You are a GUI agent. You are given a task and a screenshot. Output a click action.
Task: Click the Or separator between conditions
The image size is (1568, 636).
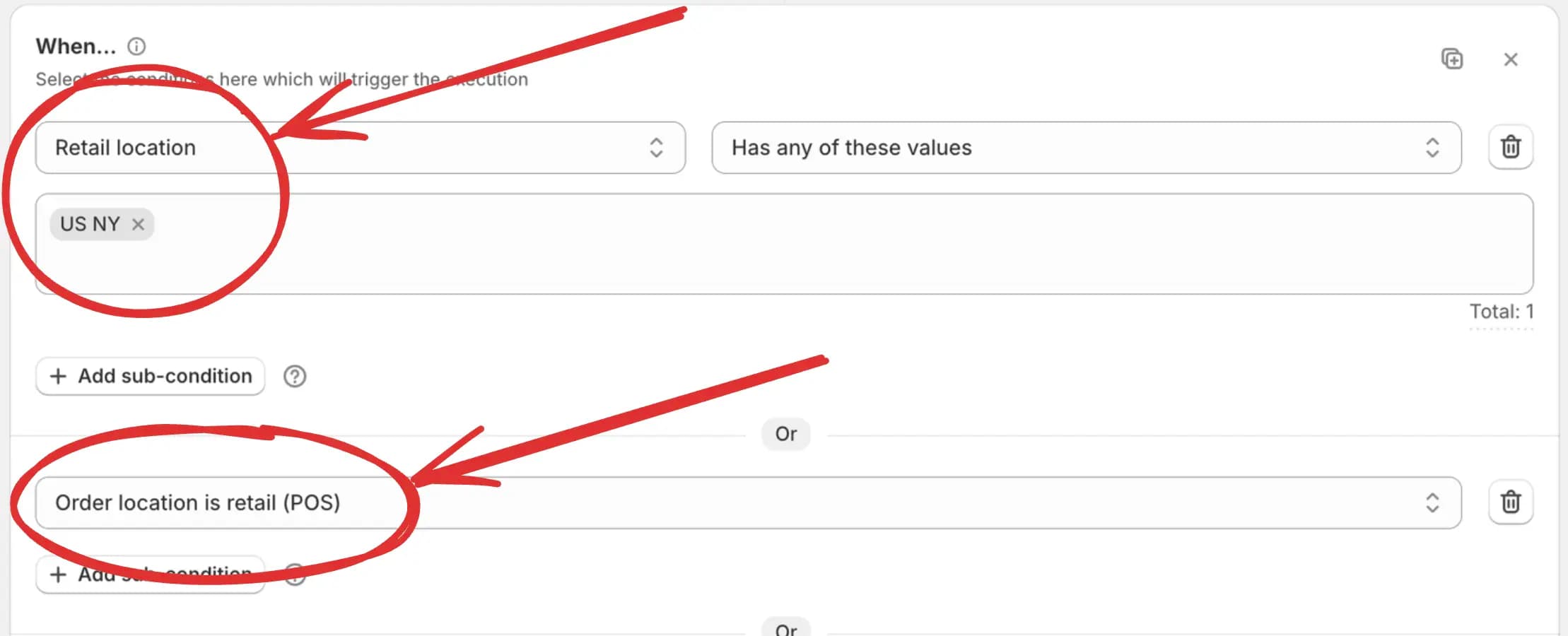tap(785, 434)
